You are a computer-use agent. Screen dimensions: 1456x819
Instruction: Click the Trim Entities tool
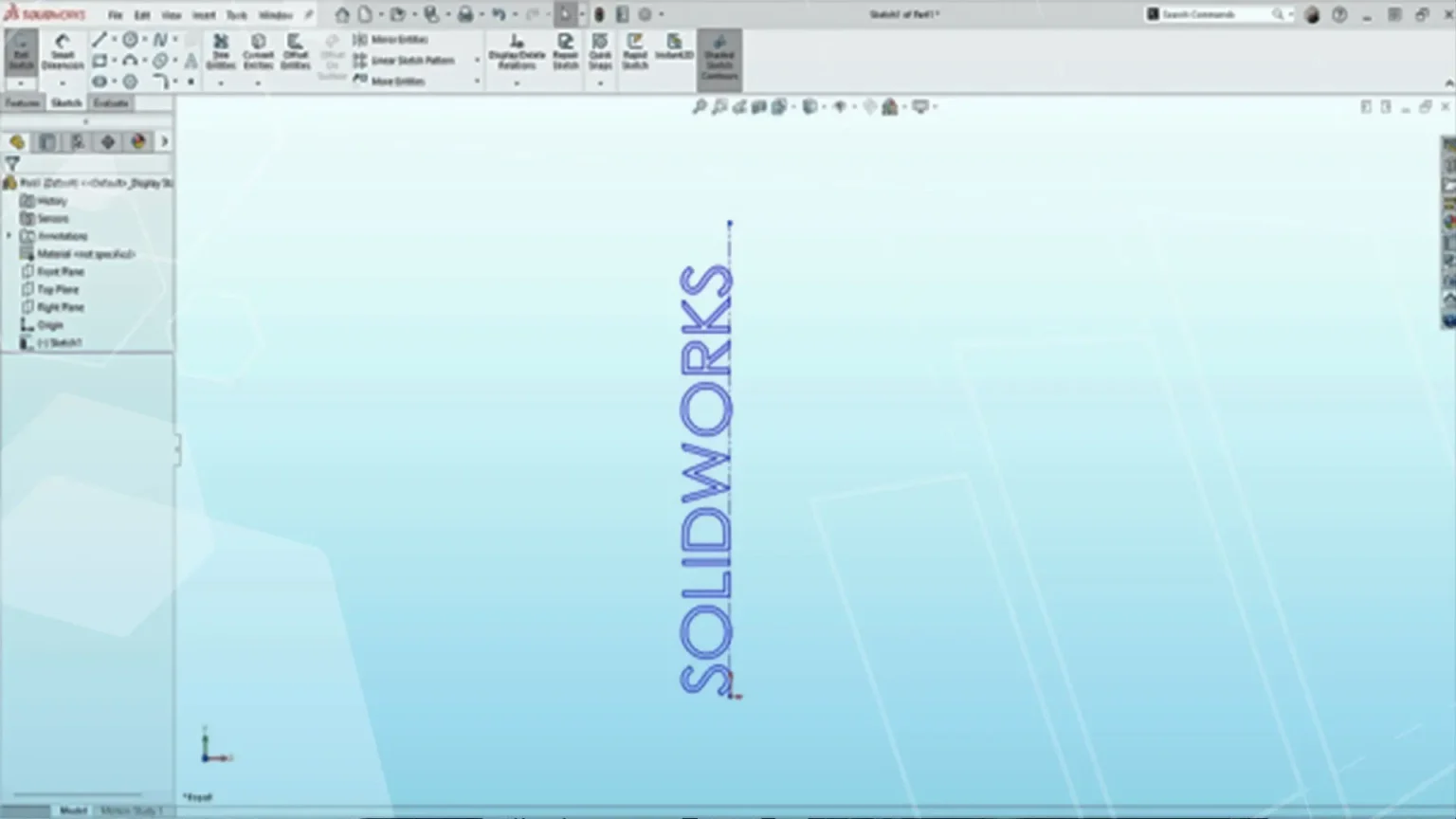click(221, 52)
